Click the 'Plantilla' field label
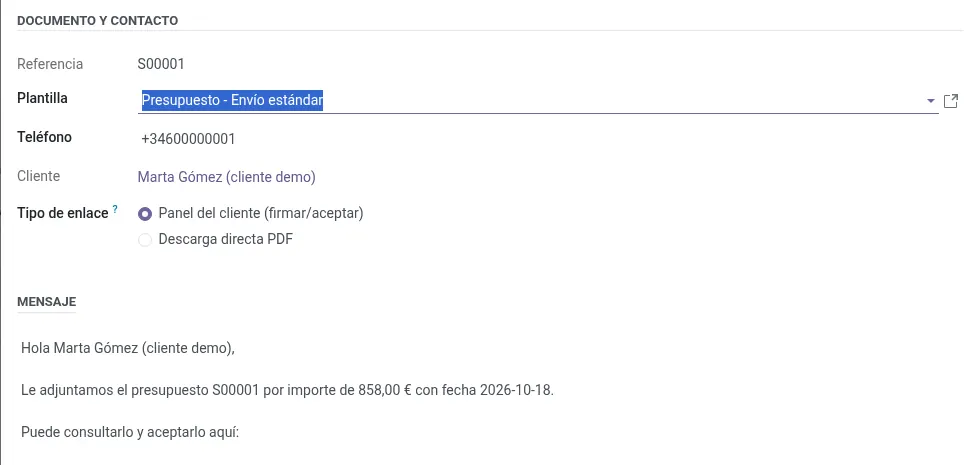979x465 pixels. point(42,99)
